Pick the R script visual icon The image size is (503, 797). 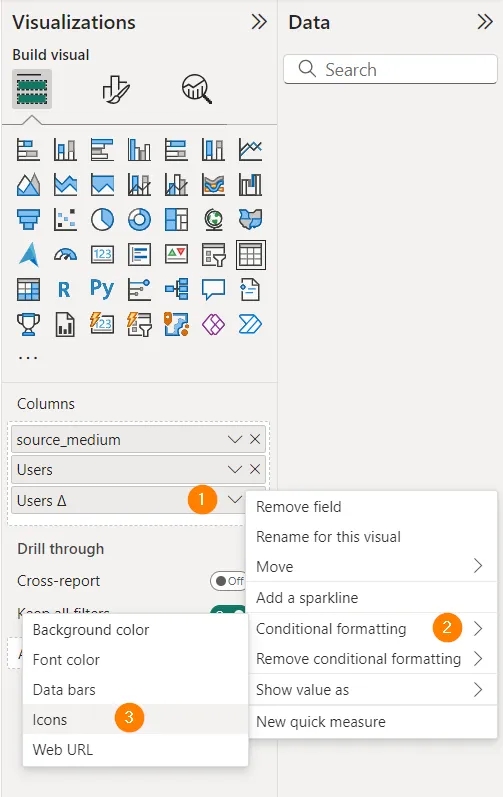coord(64,289)
